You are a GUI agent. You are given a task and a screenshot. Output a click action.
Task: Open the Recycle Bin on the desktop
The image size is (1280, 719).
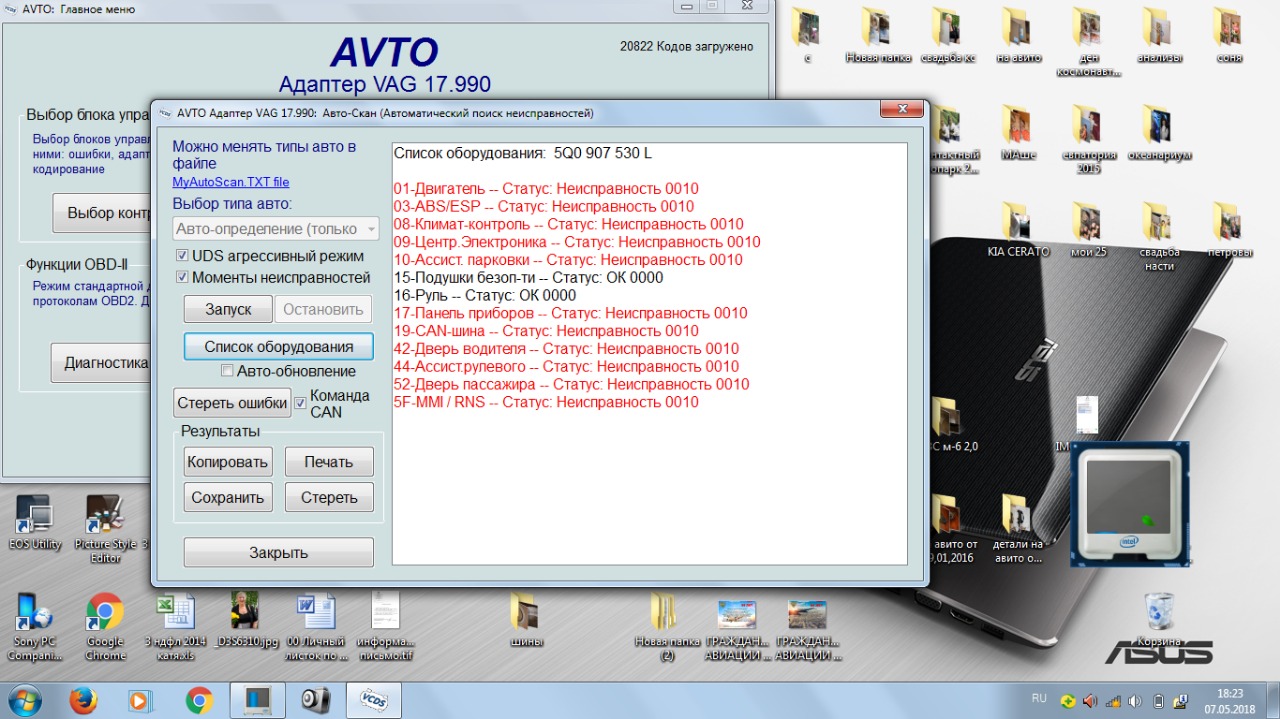pos(1158,615)
